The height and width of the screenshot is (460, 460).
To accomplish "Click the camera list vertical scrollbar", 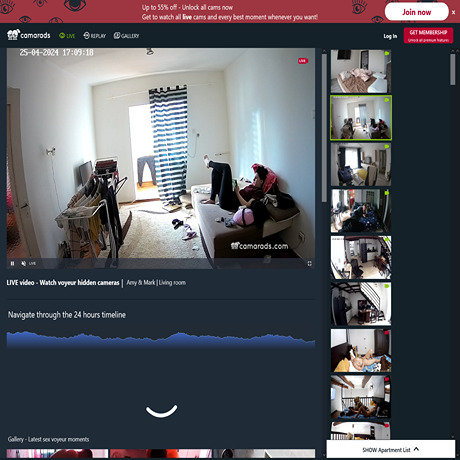I will coord(324,128).
